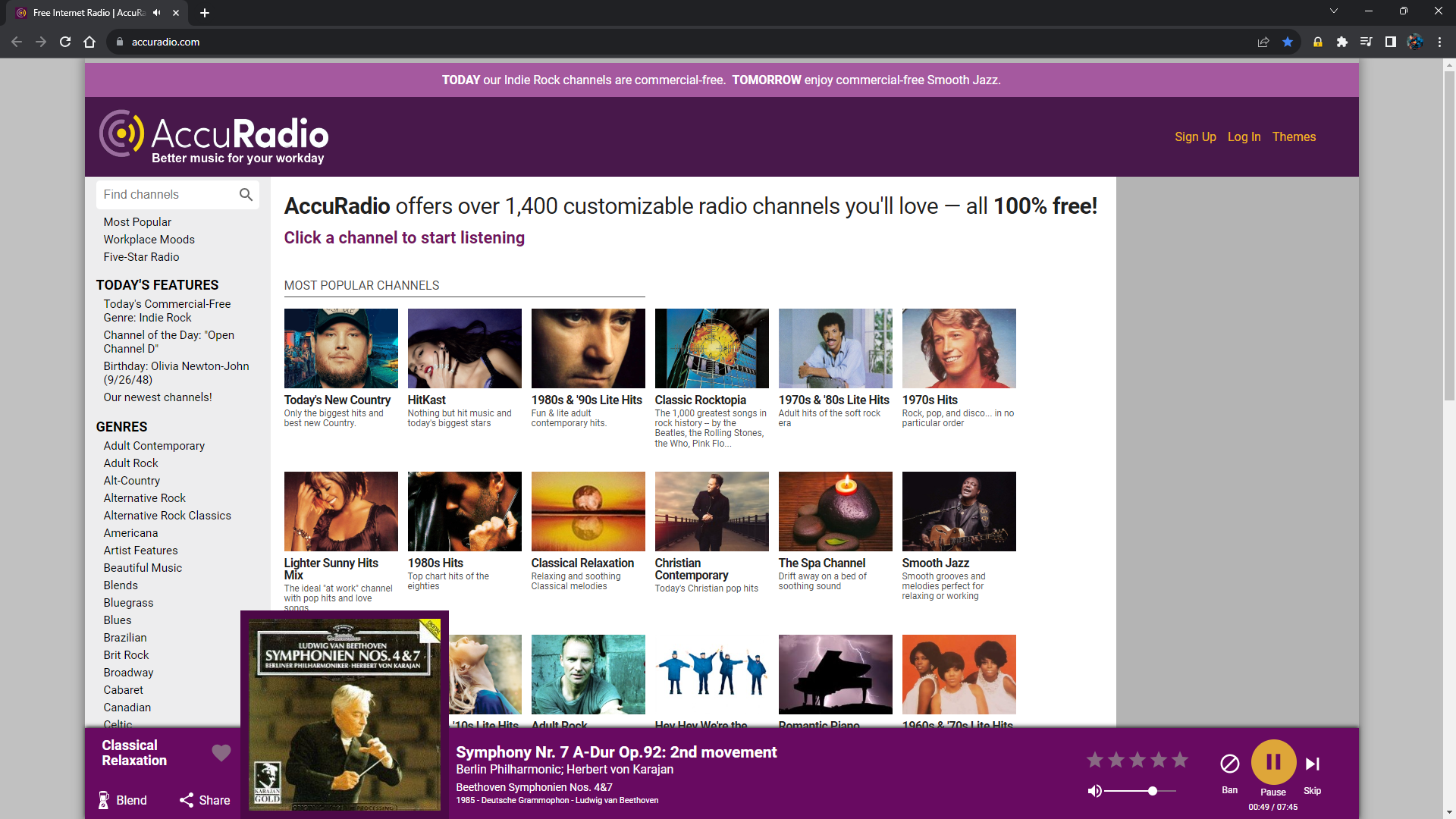1456x819 pixels.
Task: Skip to the next song
Action: [x=1312, y=764]
